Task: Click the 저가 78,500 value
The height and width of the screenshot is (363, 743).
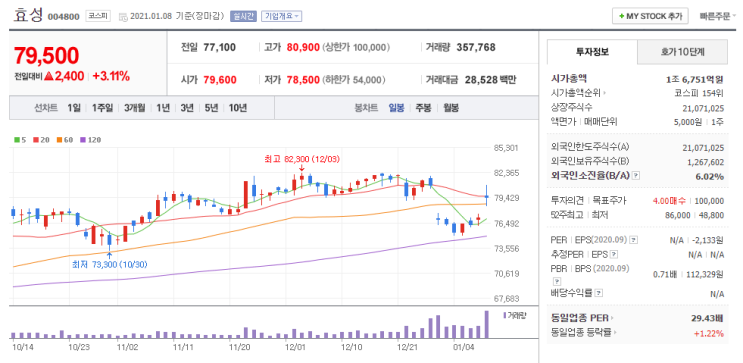Action: pos(303,80)
